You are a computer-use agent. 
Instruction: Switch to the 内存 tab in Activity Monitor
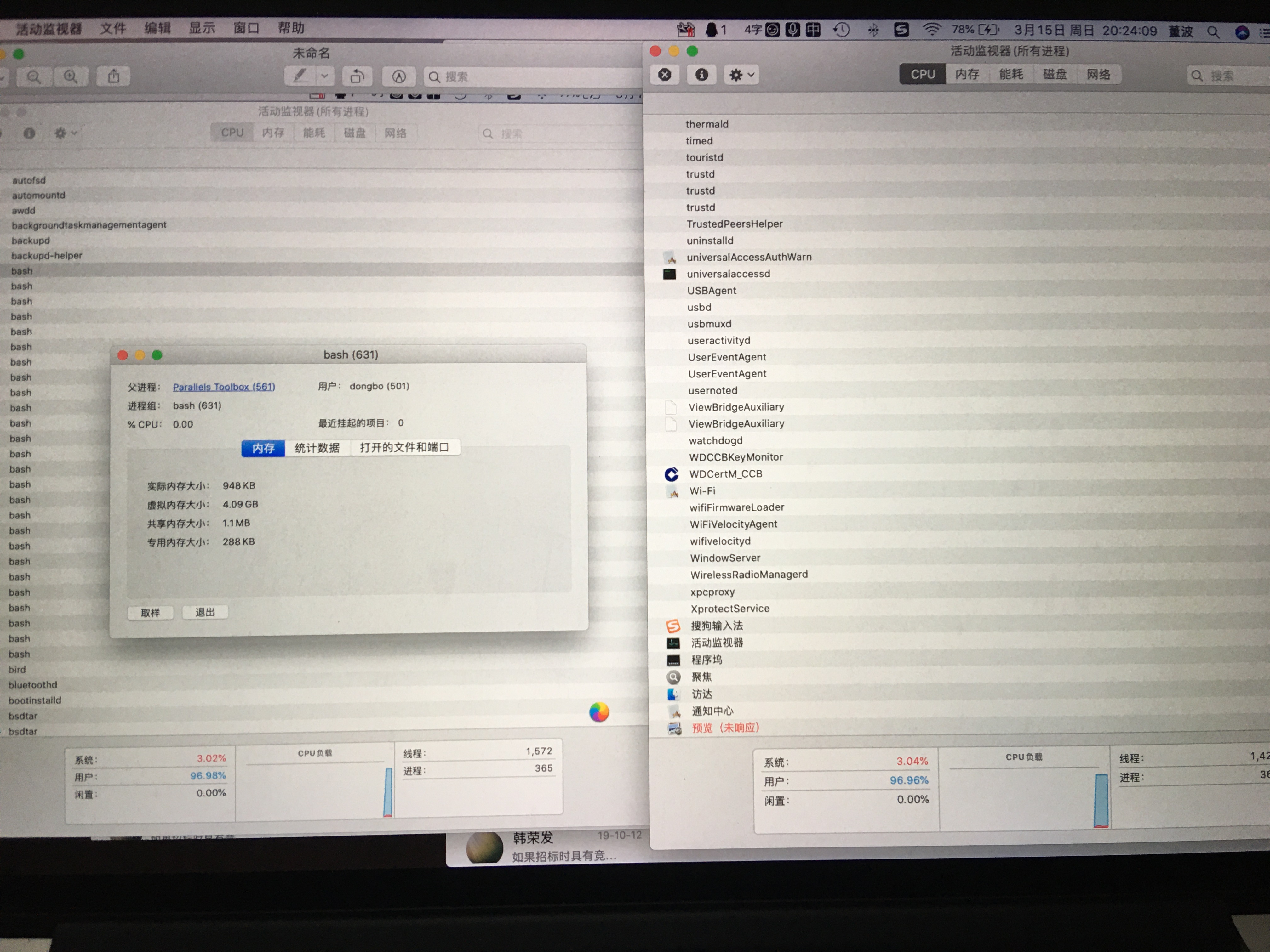pyautogui.click(x=967, y=75)
